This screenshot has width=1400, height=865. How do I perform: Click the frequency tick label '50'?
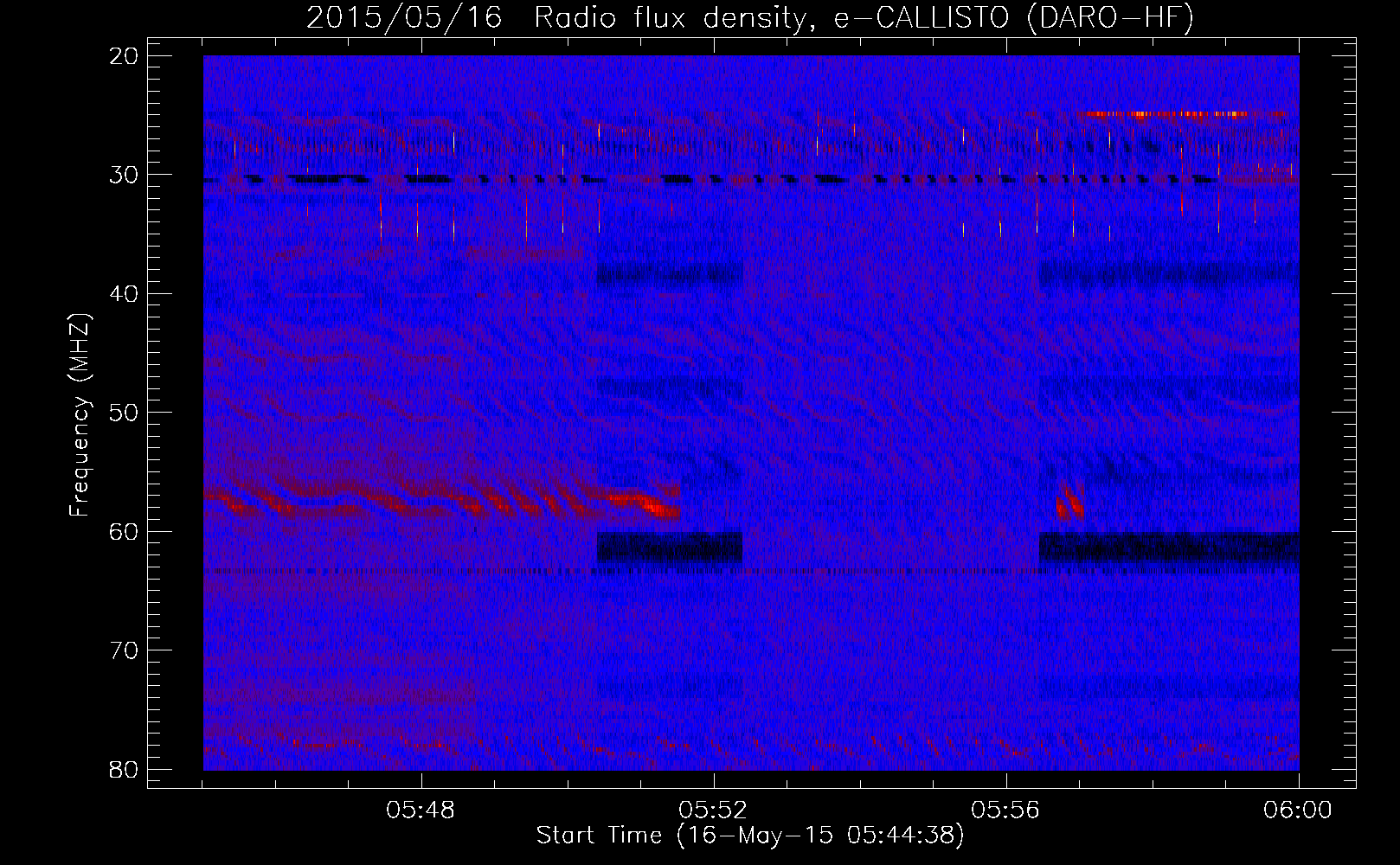[x=125, y=413]
